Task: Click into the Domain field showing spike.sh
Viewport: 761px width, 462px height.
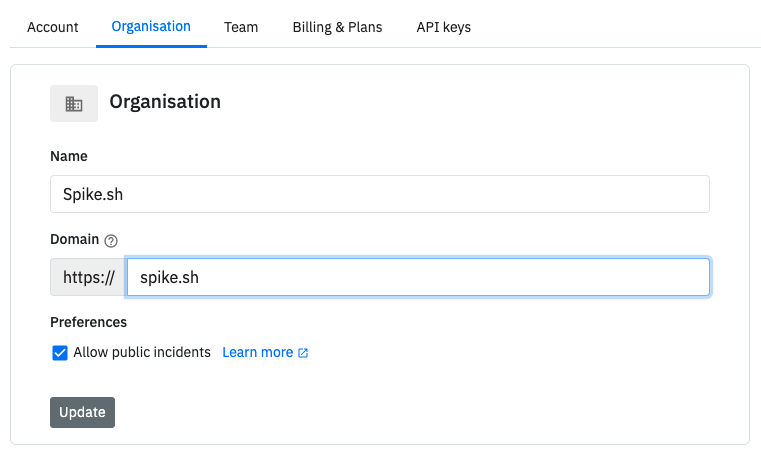Action: pos(418,277)
